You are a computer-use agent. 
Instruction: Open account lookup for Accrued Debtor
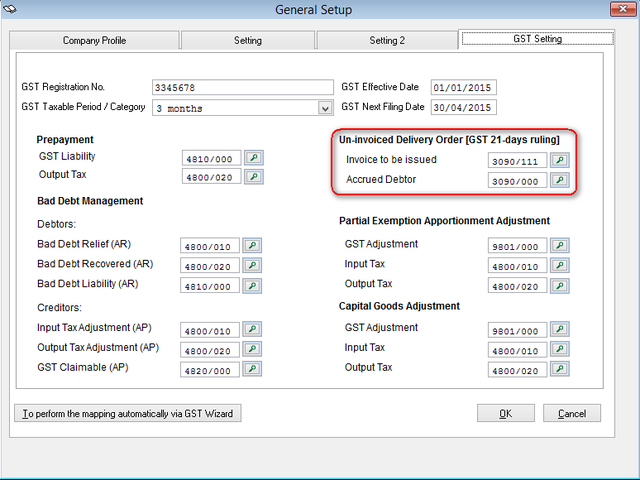coord(560,181)
